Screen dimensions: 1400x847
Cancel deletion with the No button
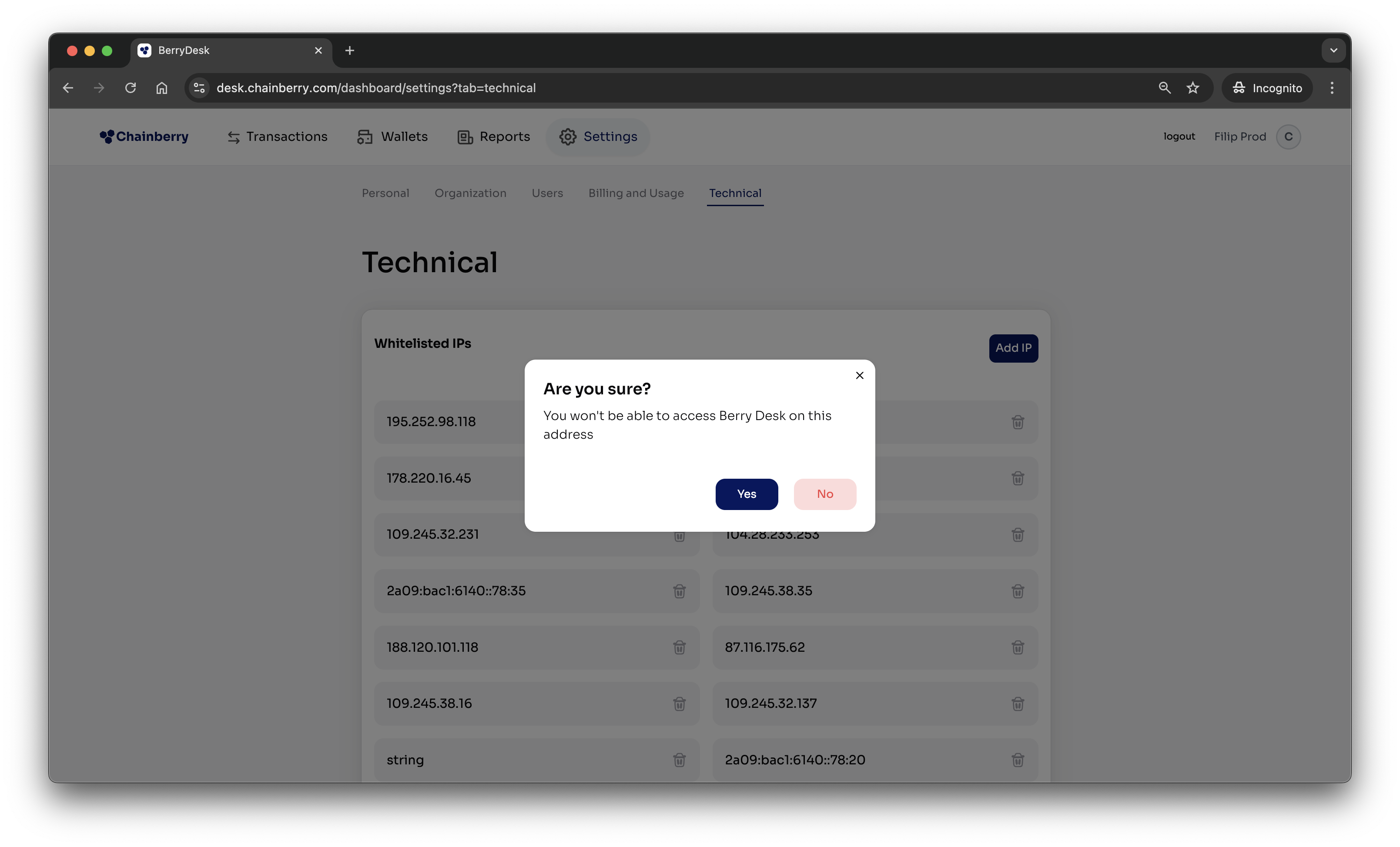824,494
